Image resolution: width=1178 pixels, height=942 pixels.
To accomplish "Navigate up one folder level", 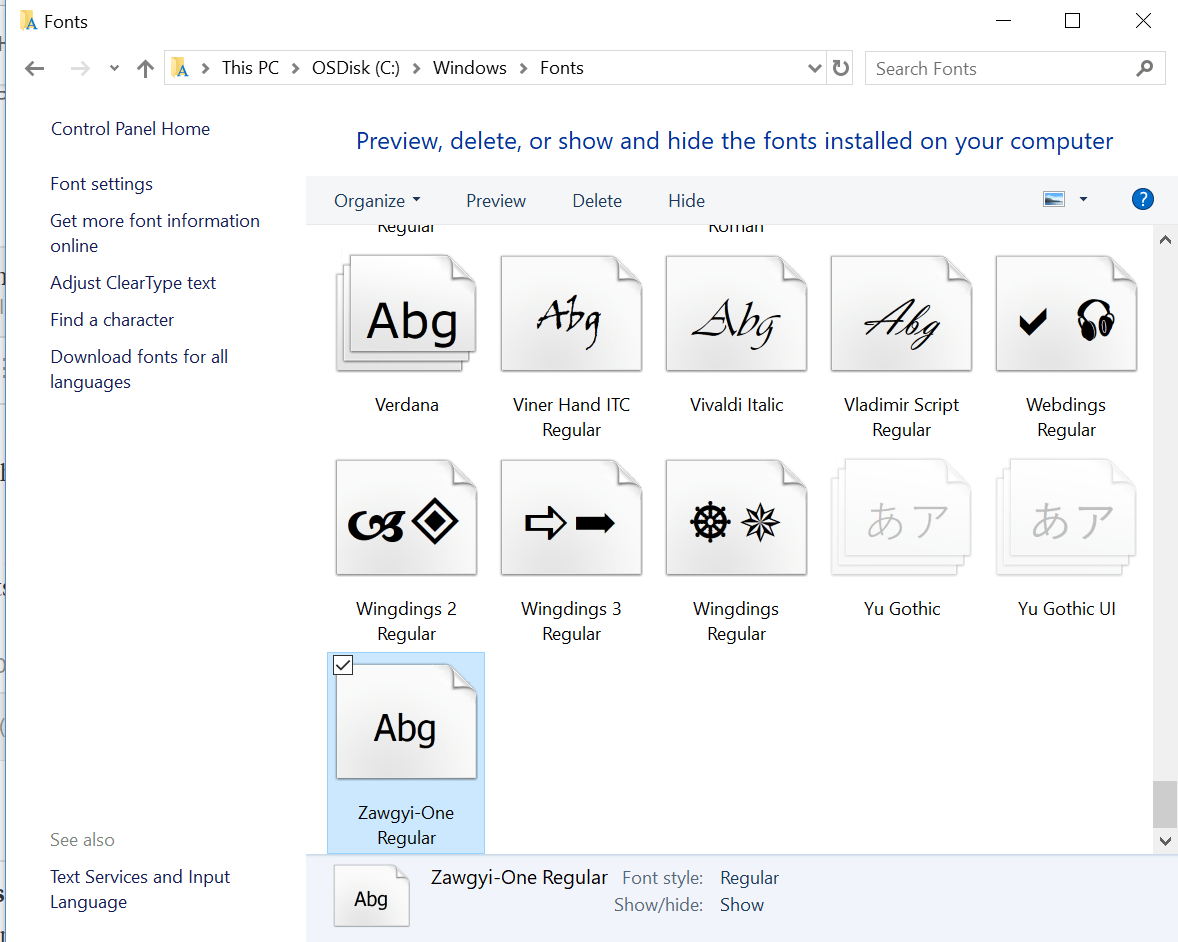I will [144, 67].
